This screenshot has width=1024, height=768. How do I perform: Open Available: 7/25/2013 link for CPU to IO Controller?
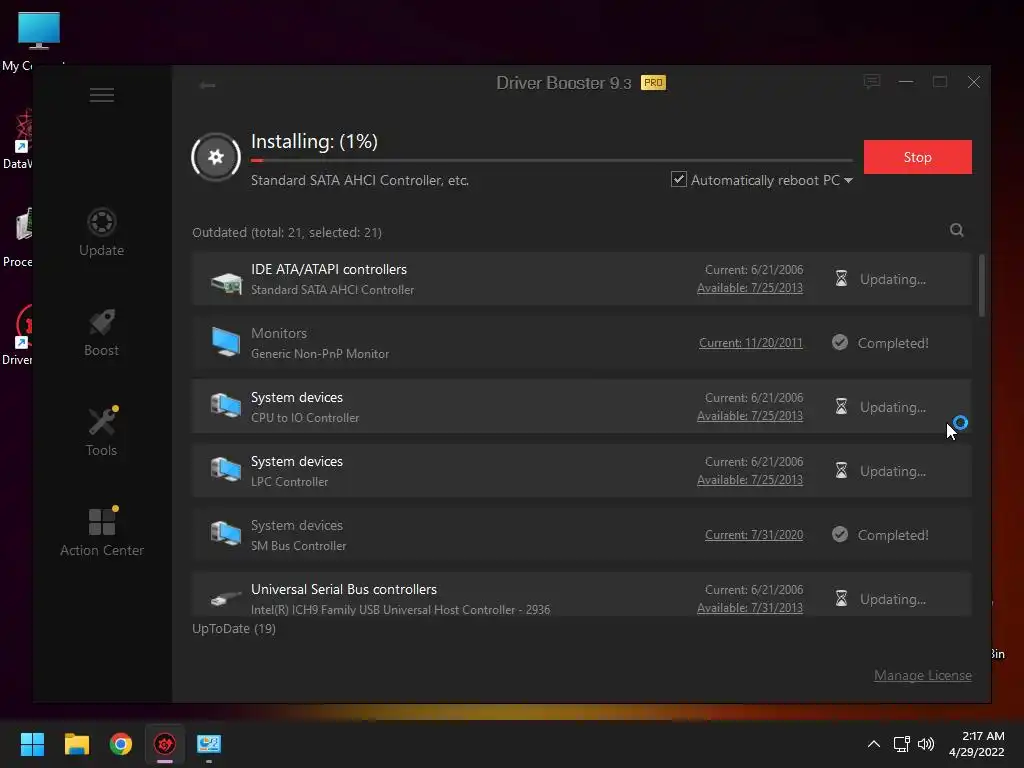click(750, 416)
